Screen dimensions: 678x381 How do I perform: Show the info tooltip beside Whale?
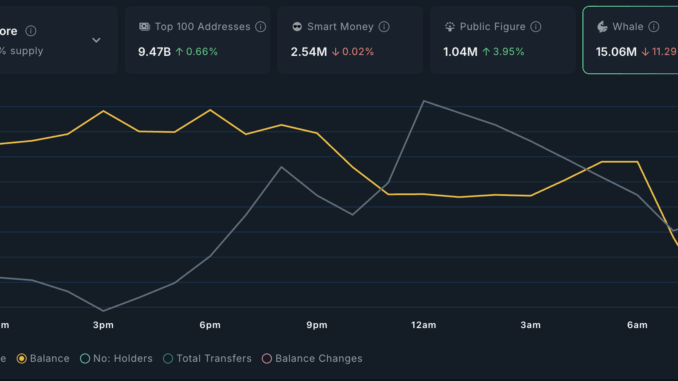pos(654,27)
